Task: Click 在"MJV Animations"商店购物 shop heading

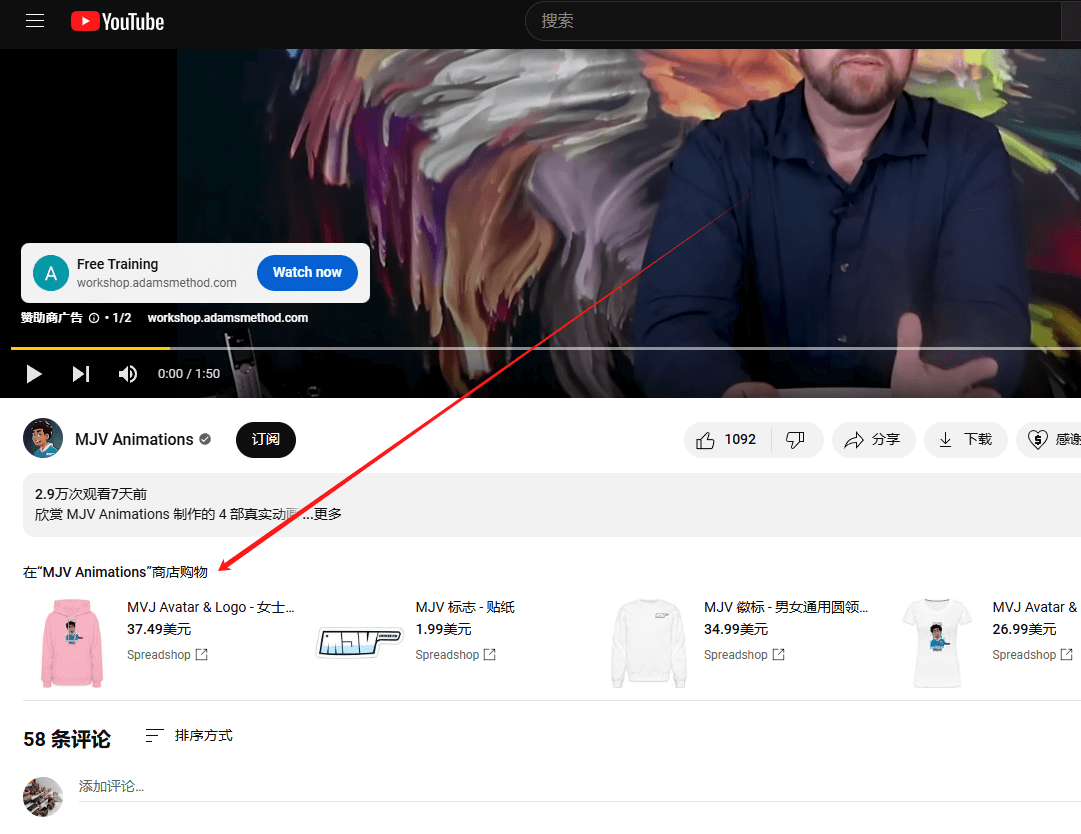Action: tap(115, 572)
